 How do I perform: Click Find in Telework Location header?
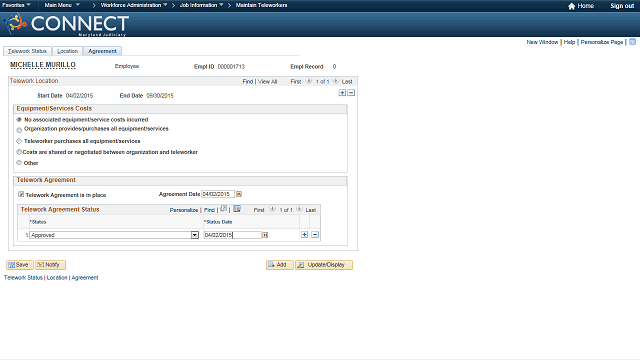248,82
